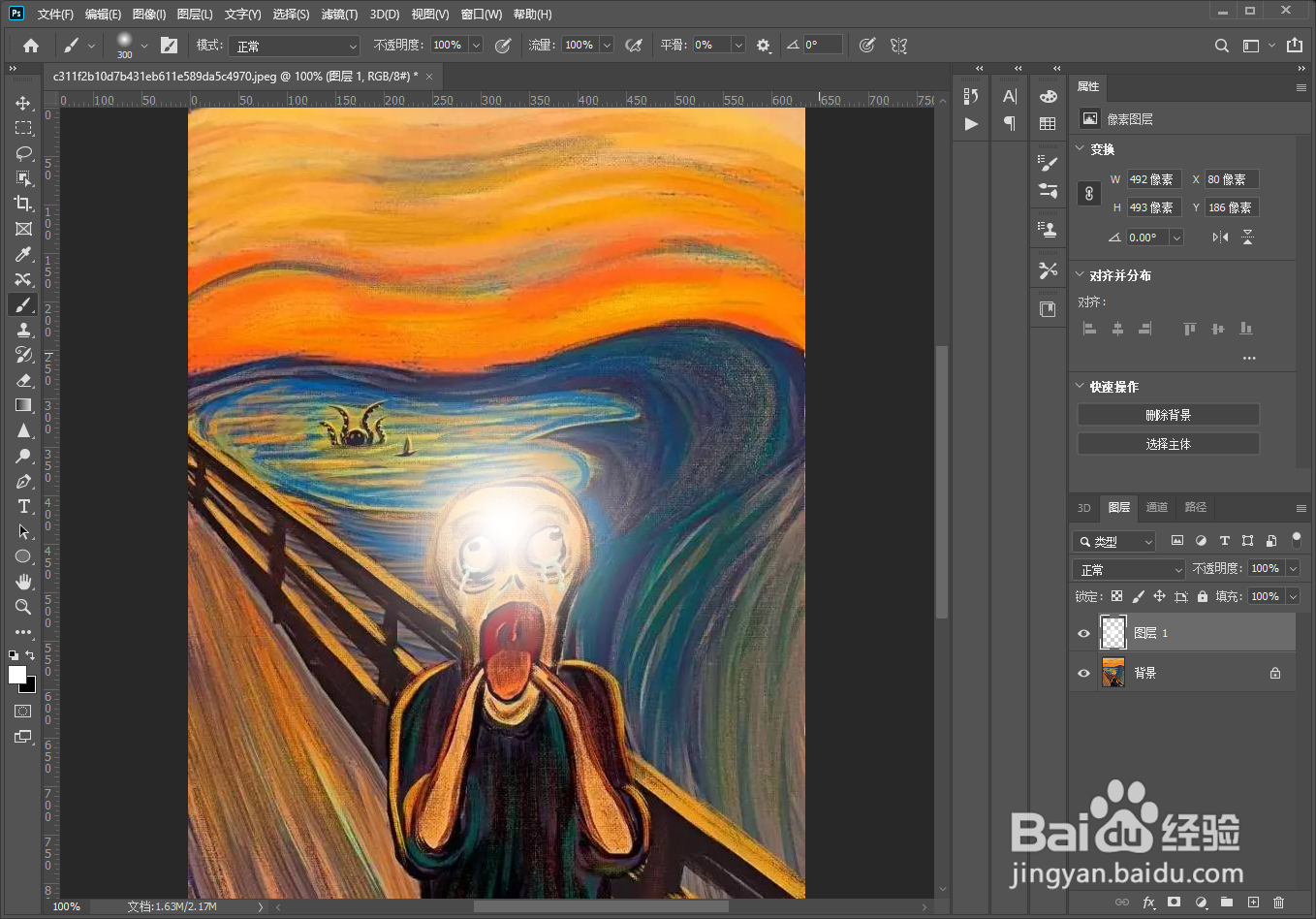The image size is (1316, 919).
Task: Open the 图像(I) menu
Action: coord(148,15)
